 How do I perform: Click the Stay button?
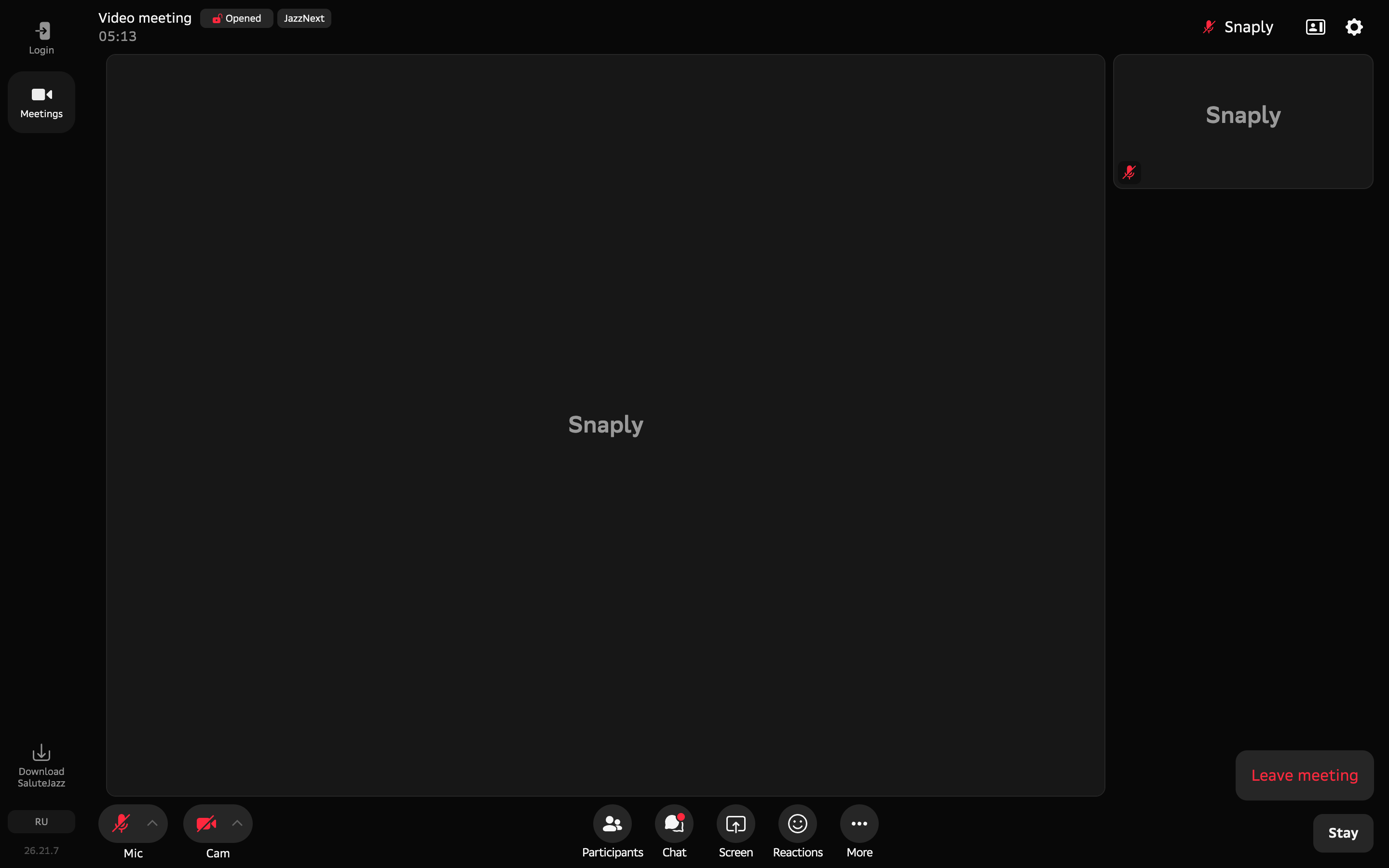1343,832
